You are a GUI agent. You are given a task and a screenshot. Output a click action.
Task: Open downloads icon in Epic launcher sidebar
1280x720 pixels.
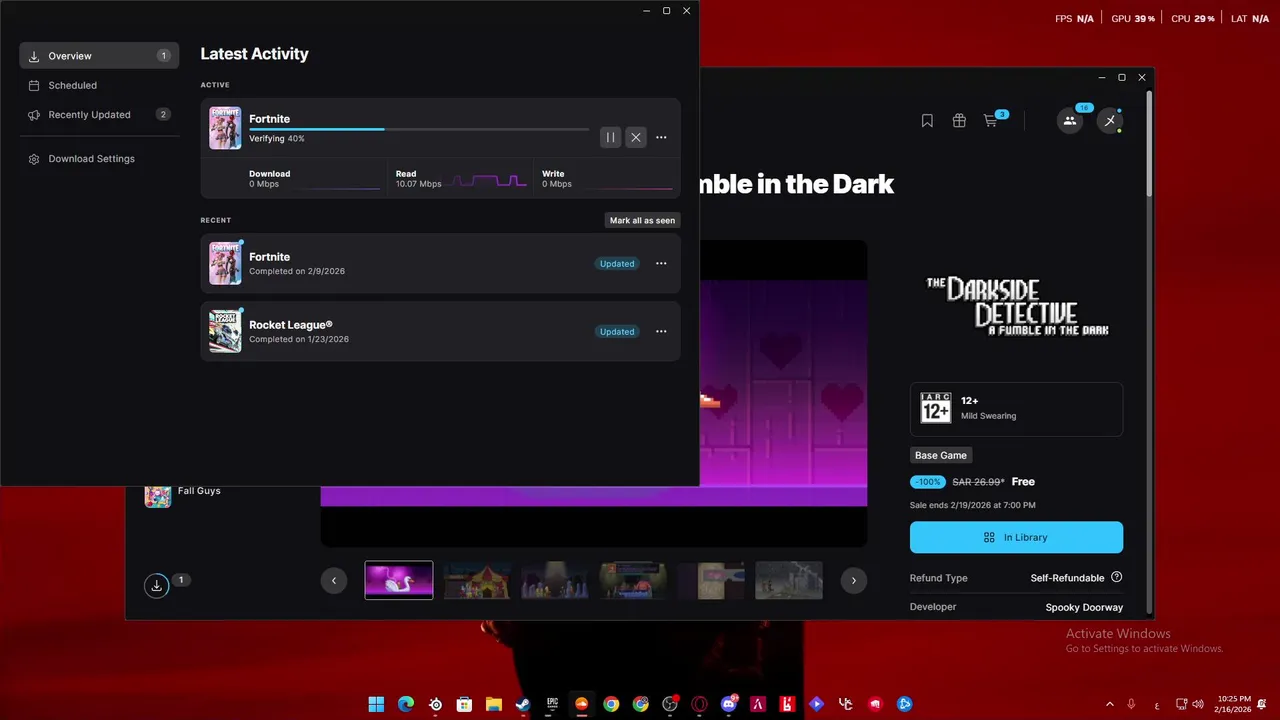156,586
